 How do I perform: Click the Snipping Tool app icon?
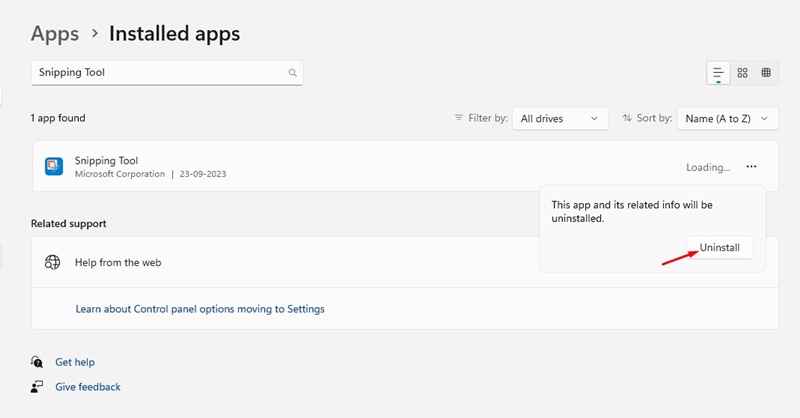tap(54, 166)
